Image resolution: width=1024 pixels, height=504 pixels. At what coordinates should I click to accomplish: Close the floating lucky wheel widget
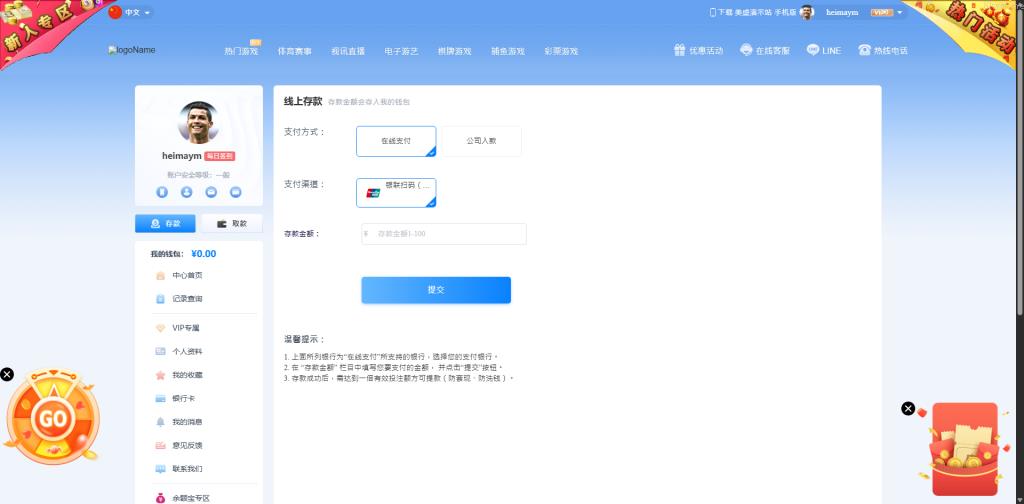click(7, 374)
